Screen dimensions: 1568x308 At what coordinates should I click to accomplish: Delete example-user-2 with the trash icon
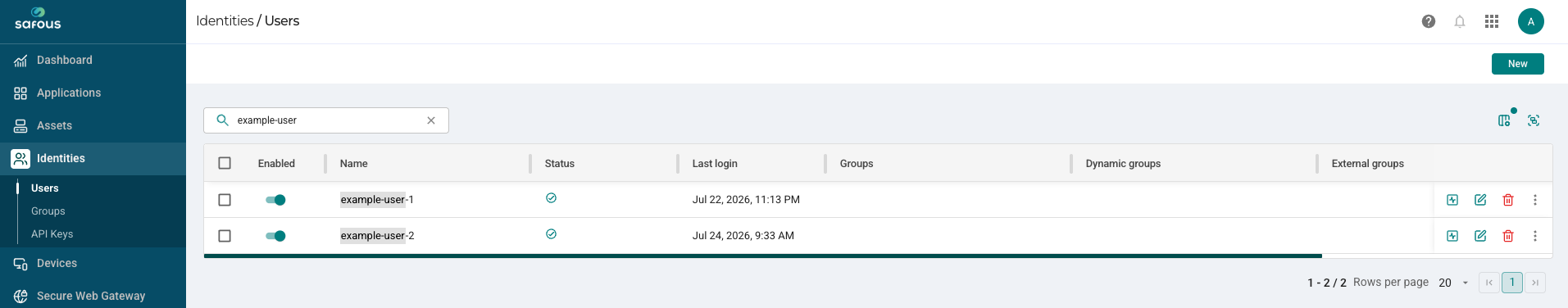pos(1508,236)
